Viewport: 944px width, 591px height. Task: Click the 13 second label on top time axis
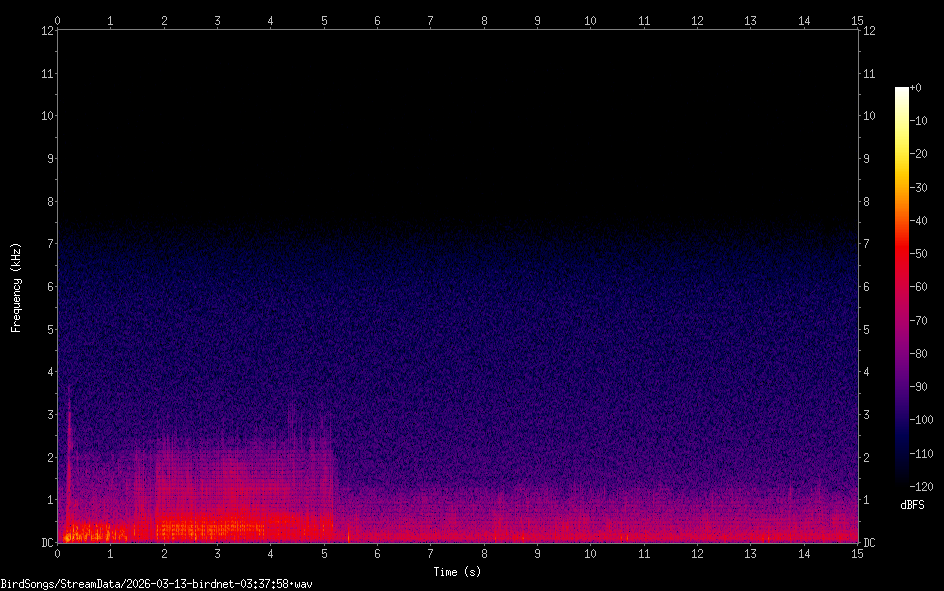(x=750, y=20)
